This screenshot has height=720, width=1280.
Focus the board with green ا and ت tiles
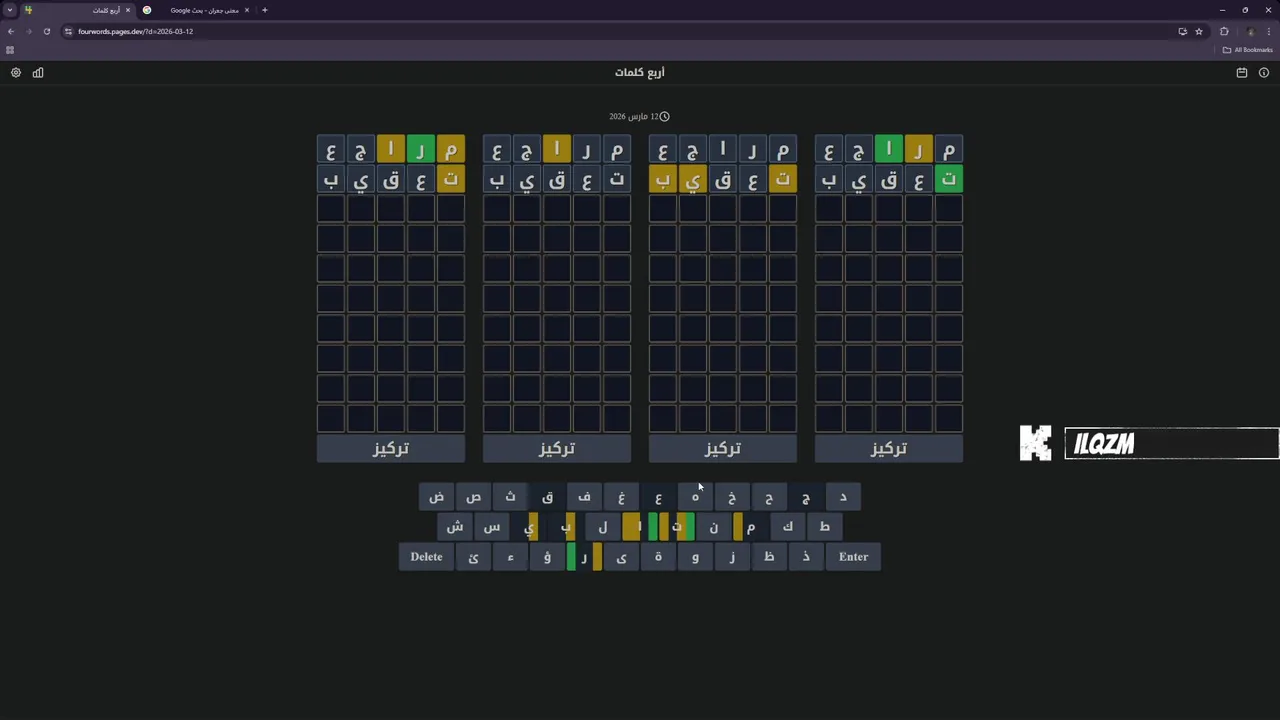coord(889,449)
